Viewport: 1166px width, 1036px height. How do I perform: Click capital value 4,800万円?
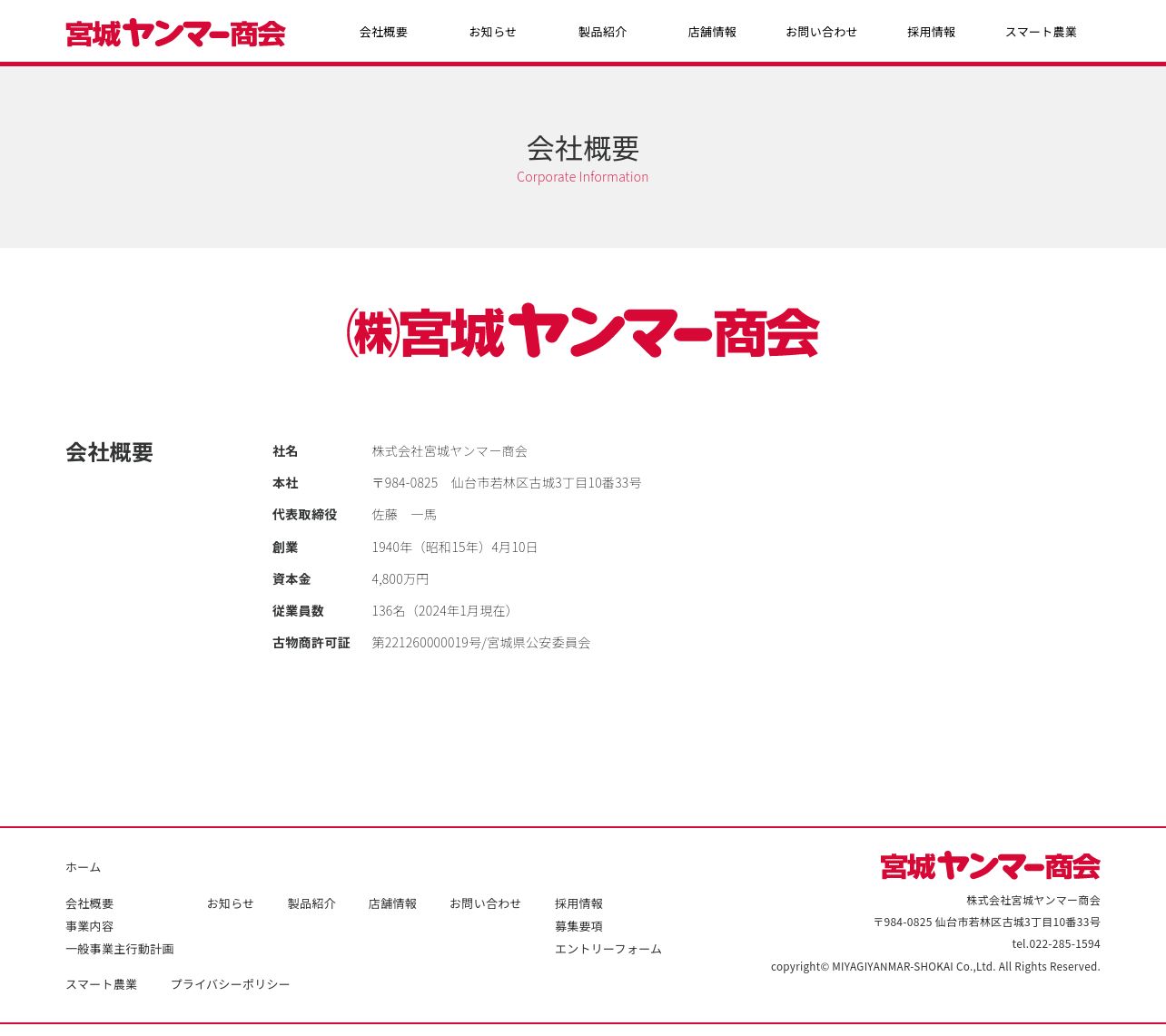tap(400, 579)
